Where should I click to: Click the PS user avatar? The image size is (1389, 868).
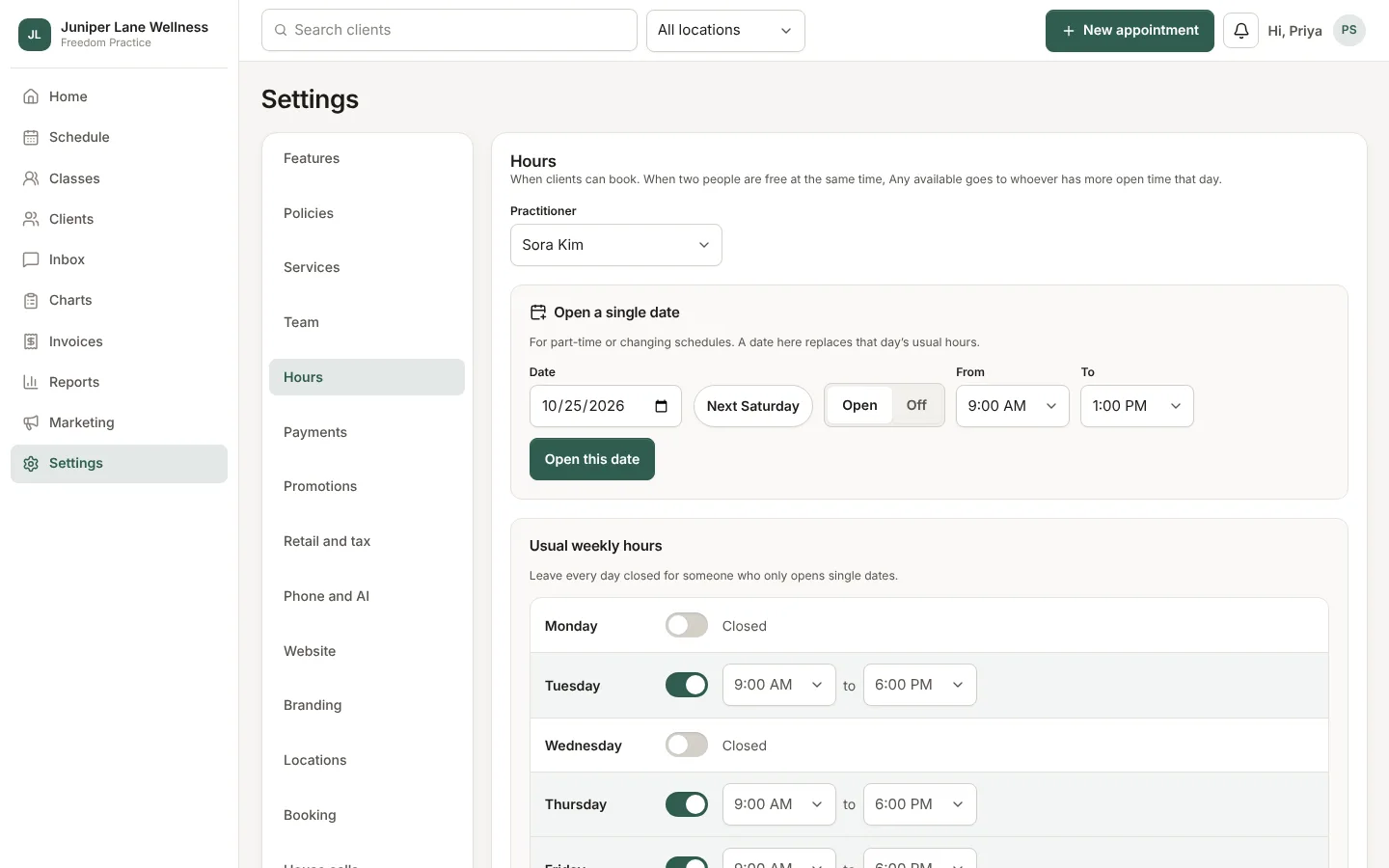1348,30
